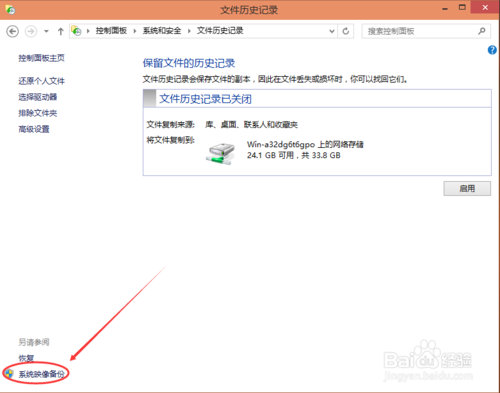Viewport: 500px width, 393px height.
Task: Click the Back navigation arrow
Action: coord(12,32)
